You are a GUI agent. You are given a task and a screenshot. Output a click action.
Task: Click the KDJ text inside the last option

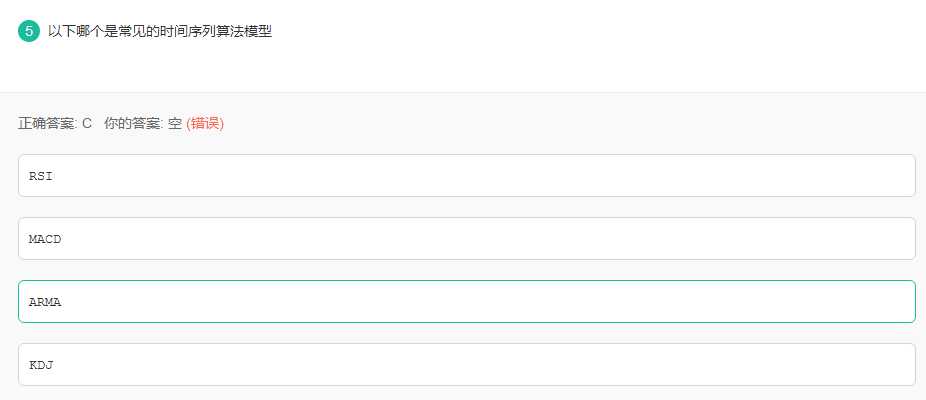pos(41,365)
